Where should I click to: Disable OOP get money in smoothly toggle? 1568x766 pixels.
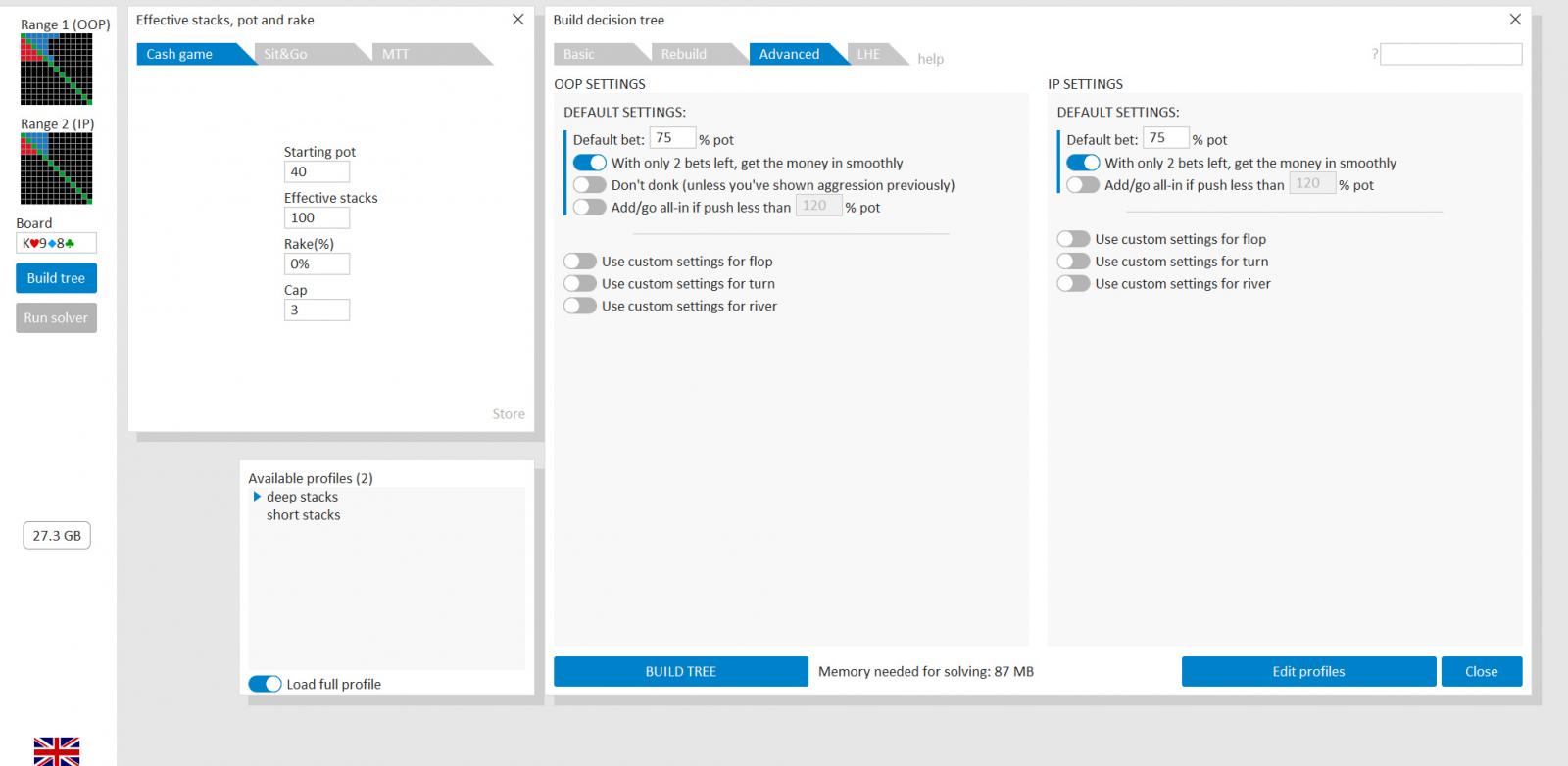coord(589,163)
